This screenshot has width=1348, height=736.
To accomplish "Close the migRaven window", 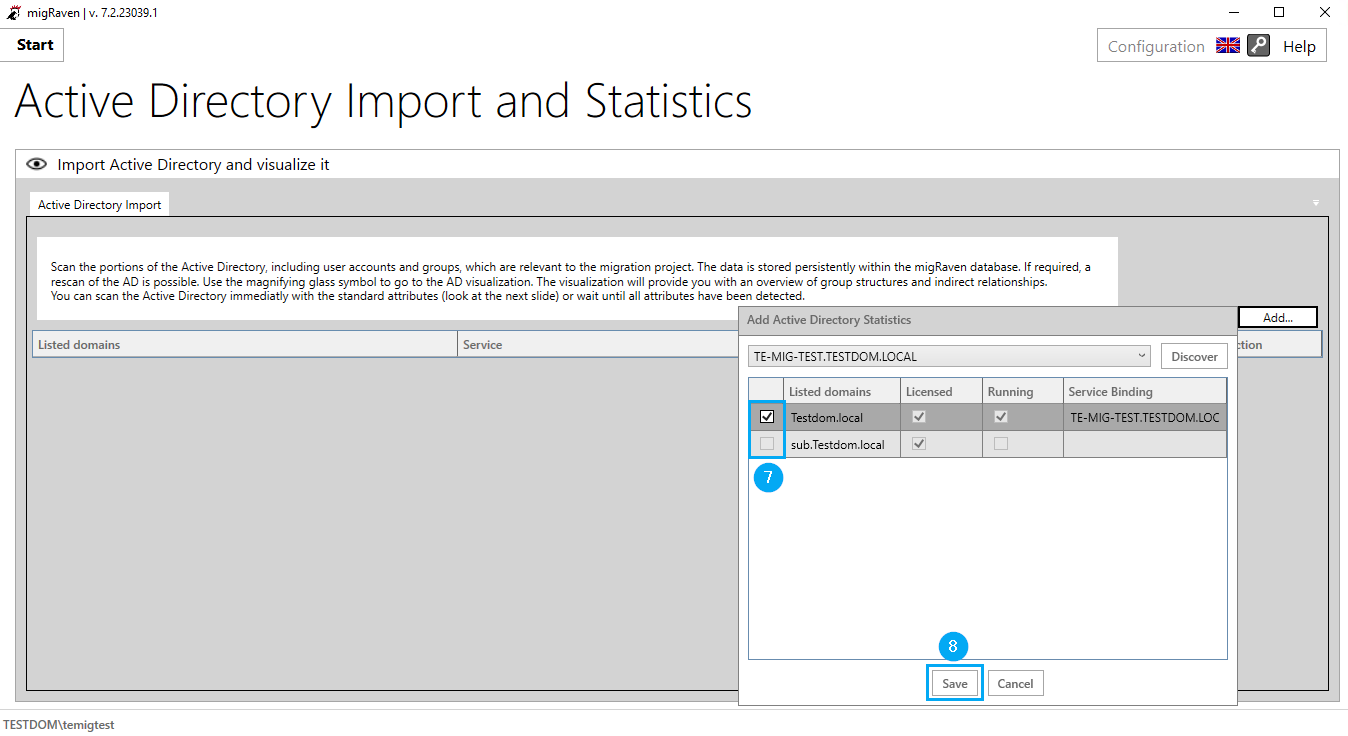I will click(1325, 13).
